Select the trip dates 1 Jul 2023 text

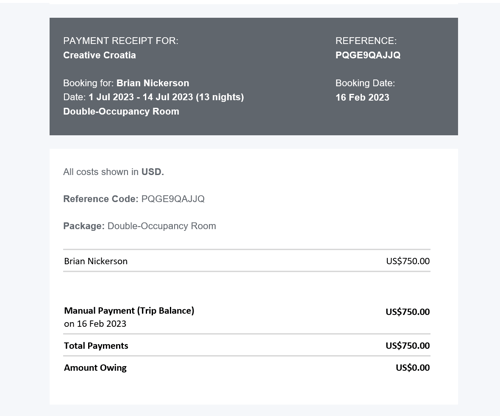tap(111, 97)
